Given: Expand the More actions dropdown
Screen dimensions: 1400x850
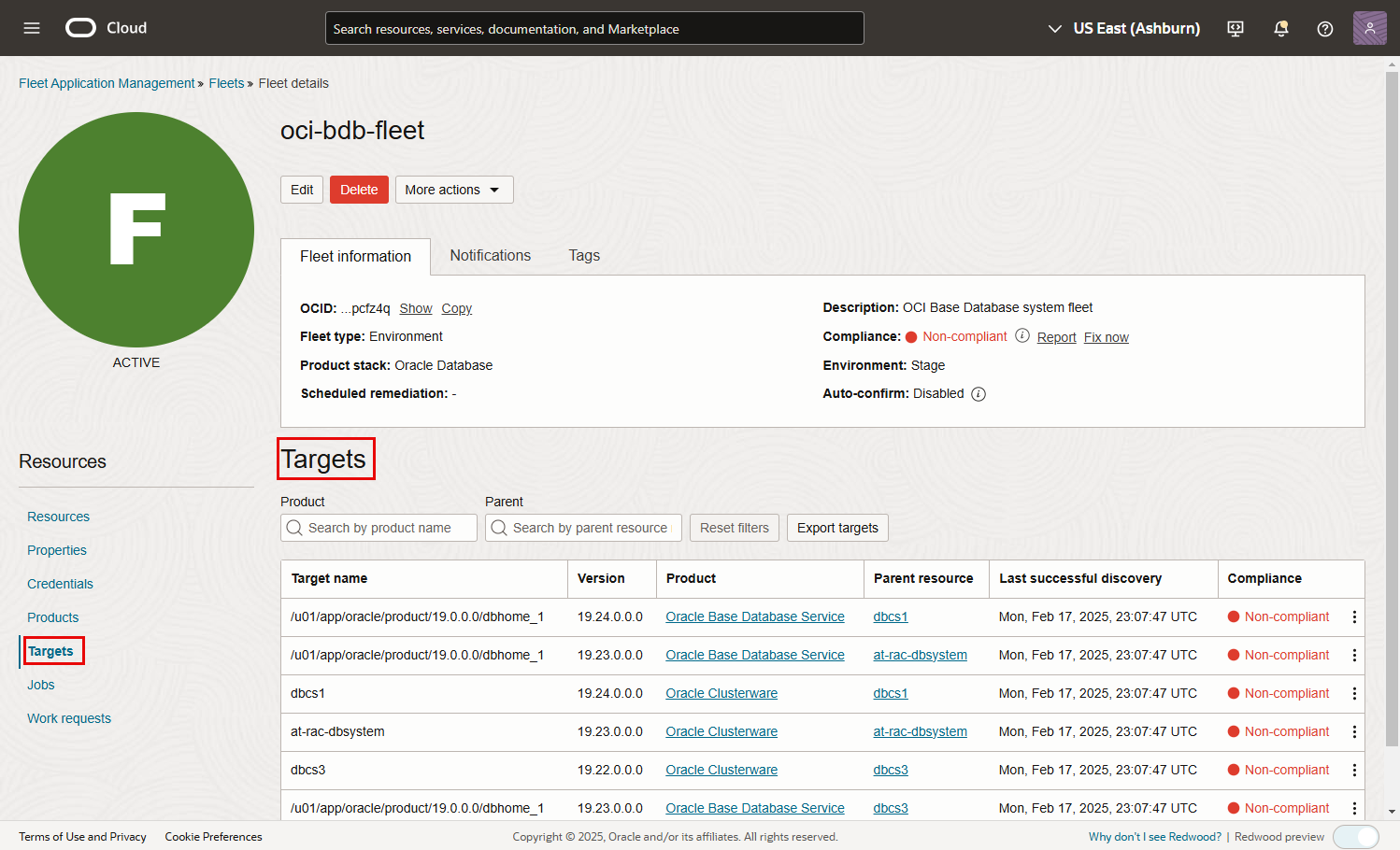Looking at the screenshot, I should (x=453, y=190).
